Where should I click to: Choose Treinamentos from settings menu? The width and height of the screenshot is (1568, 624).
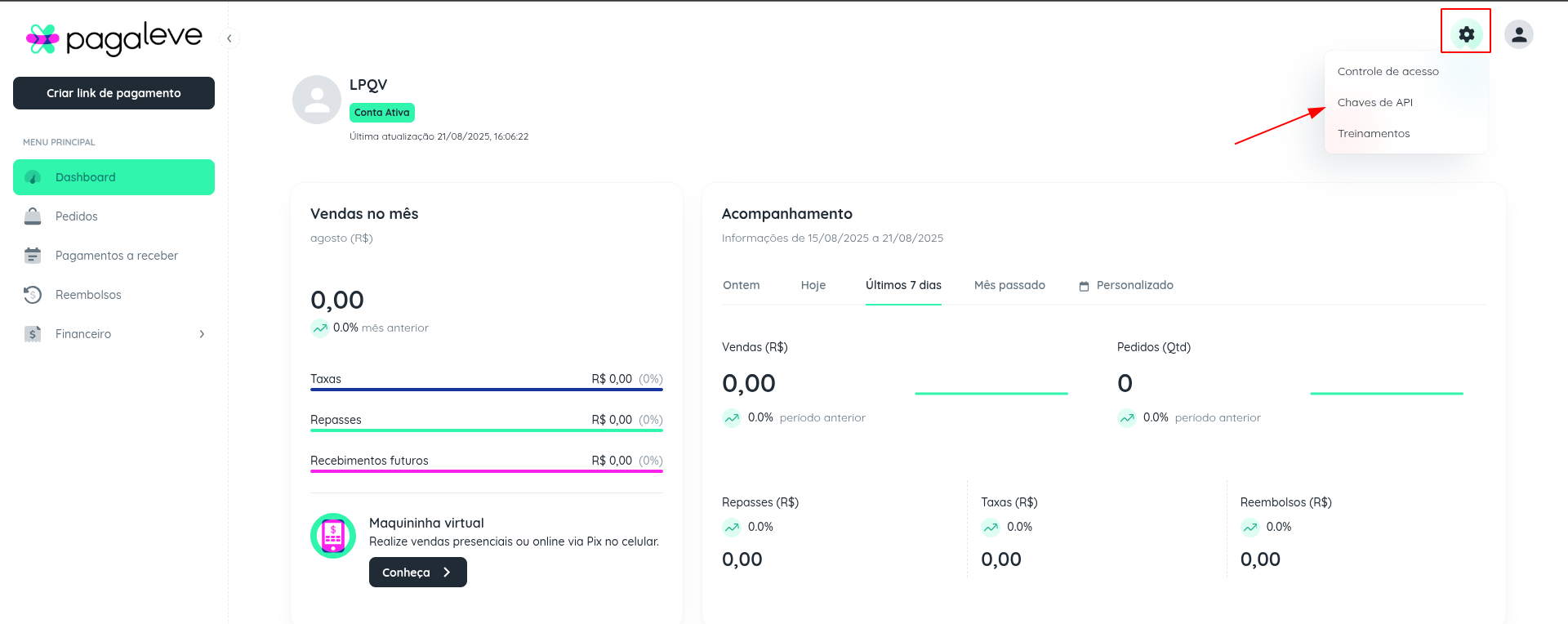pyautogui.click(x=1373, y=133)
